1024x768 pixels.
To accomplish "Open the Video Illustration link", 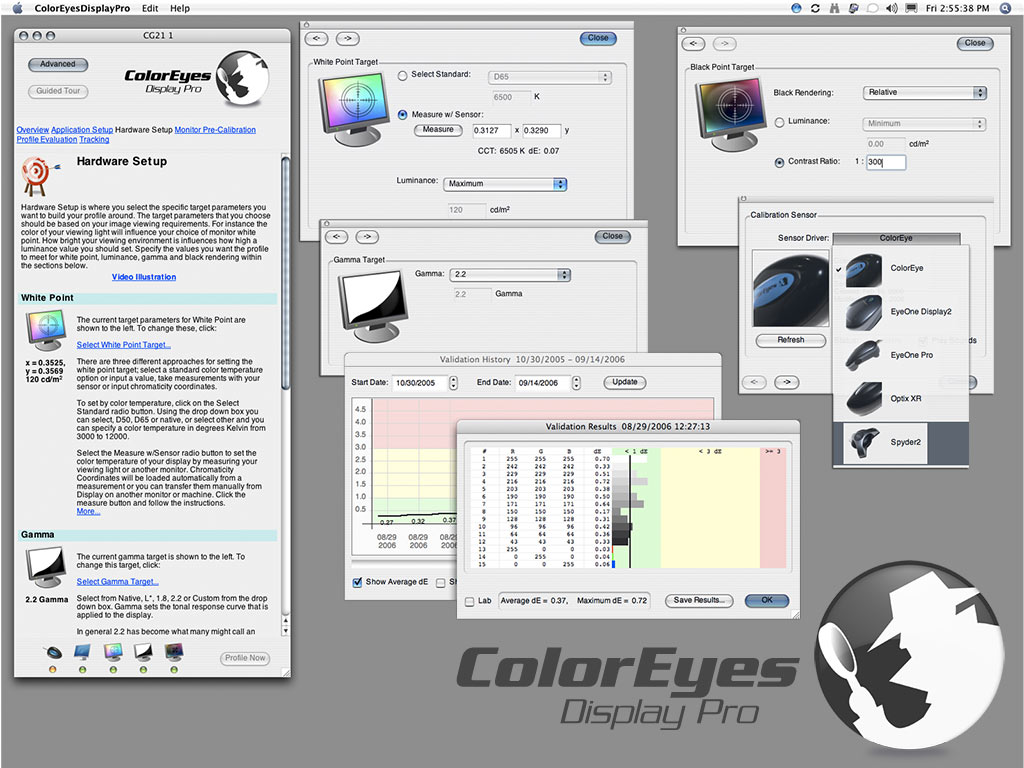I will pyautogui.click(x=144, y=277).
